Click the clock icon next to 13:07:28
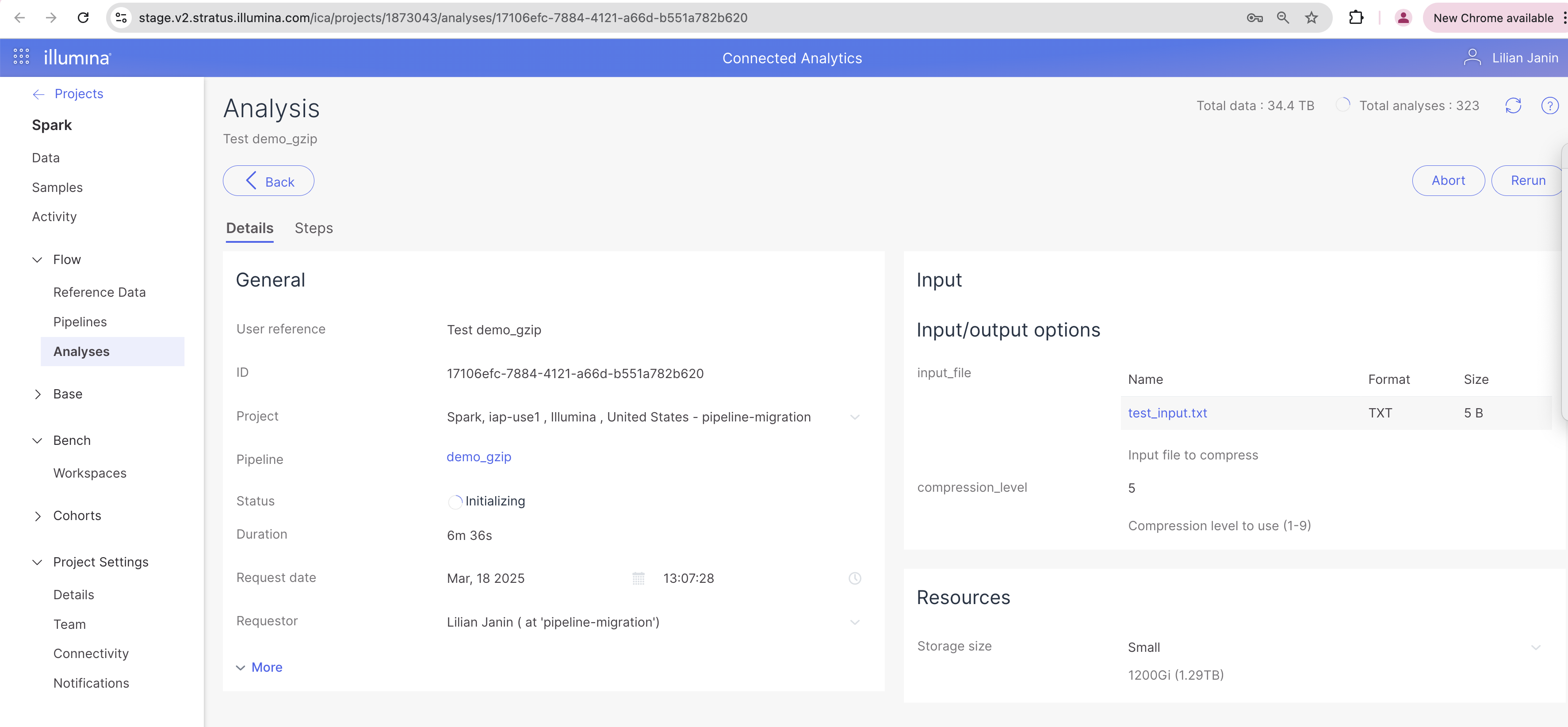This screenshot has height=727, width=1568. pyautogui.click(x=855, y=578)
